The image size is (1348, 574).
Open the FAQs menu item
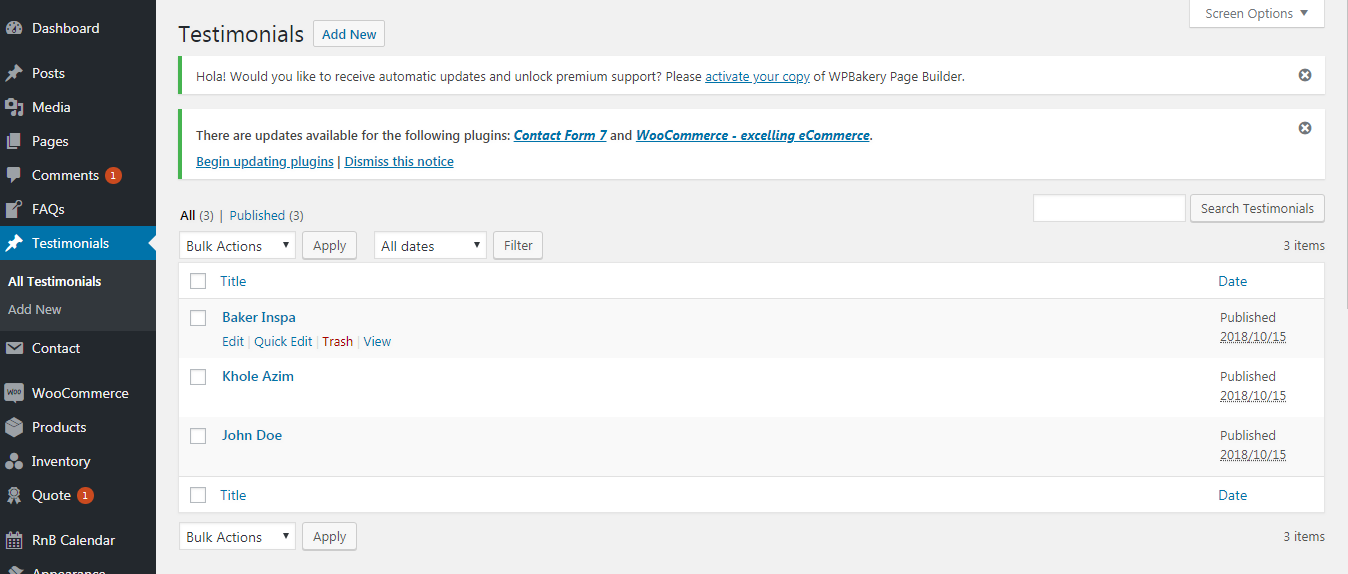tap(48, 209)
